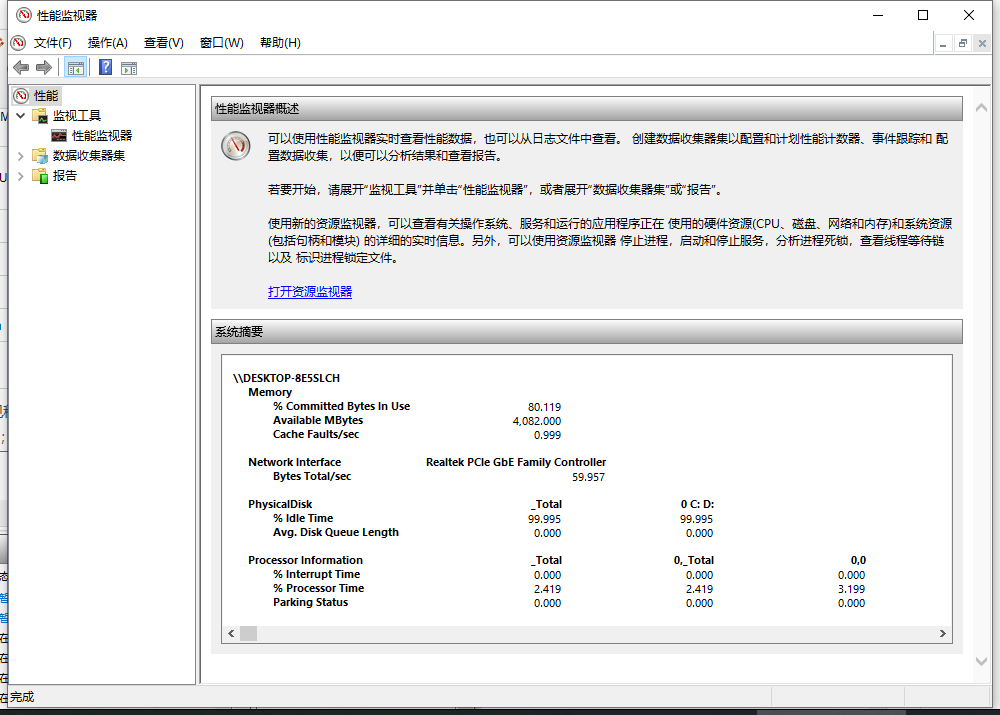
Task: Open the 操作(A) menu
Action: point(106,42)
